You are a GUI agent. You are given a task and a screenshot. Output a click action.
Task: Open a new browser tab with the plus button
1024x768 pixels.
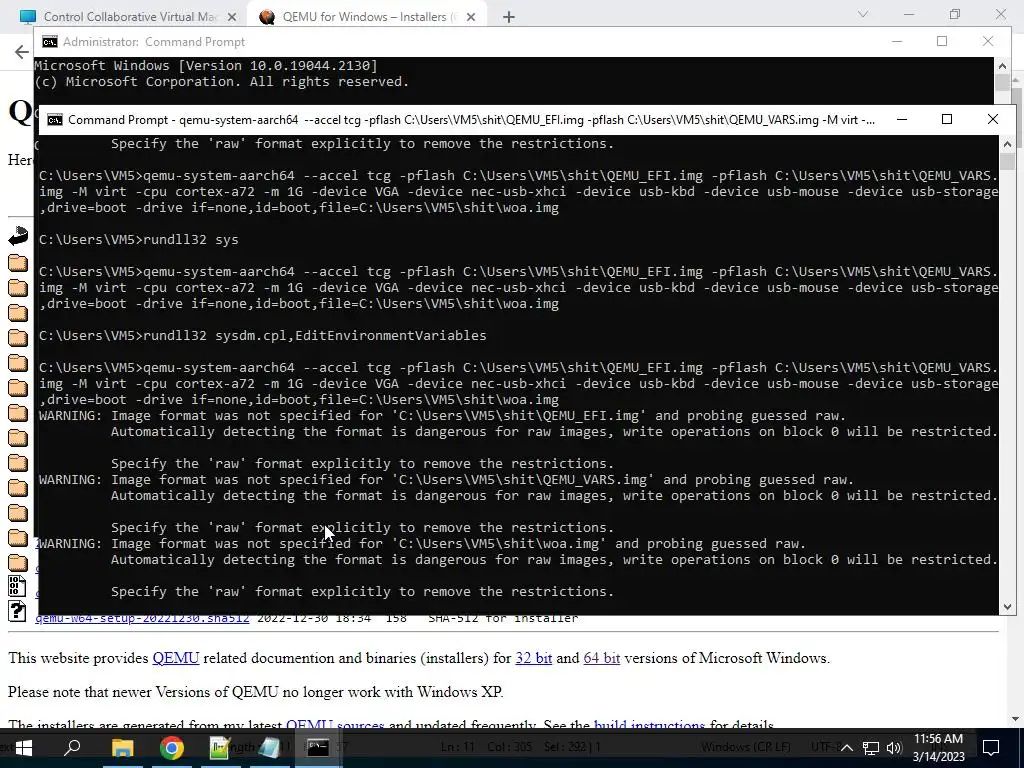(509, 17)
